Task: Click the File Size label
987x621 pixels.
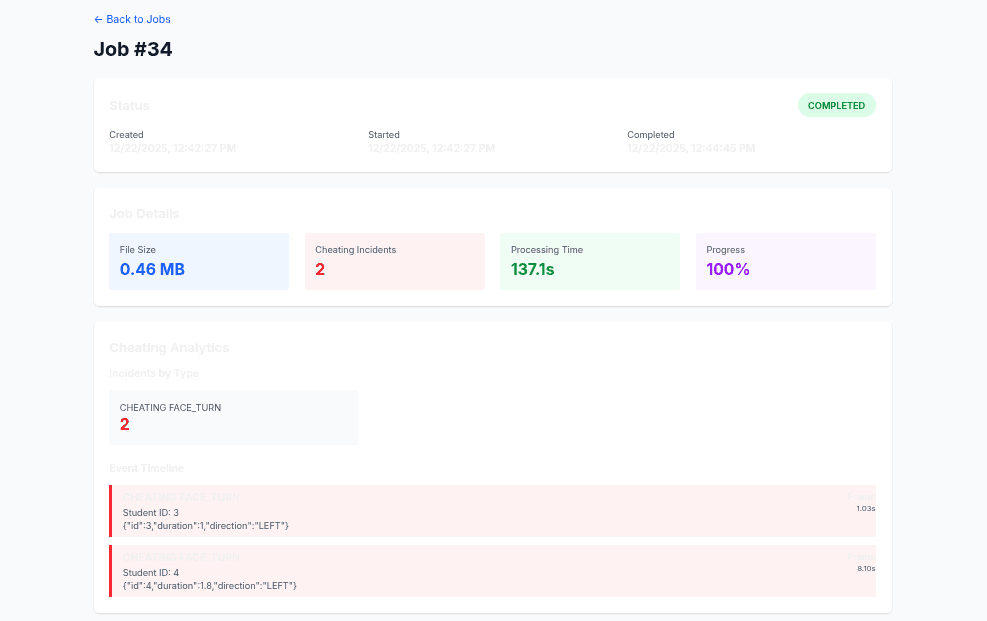Action: coord(138,250)
